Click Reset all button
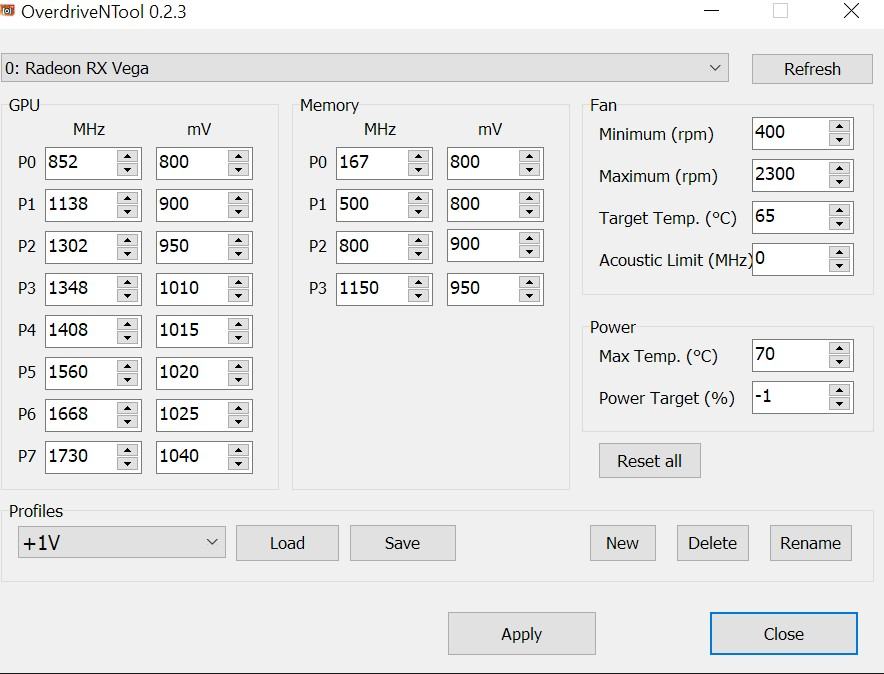Image resolution: width=884 pixels, height=674 pixels. click(x=649, y=460)
